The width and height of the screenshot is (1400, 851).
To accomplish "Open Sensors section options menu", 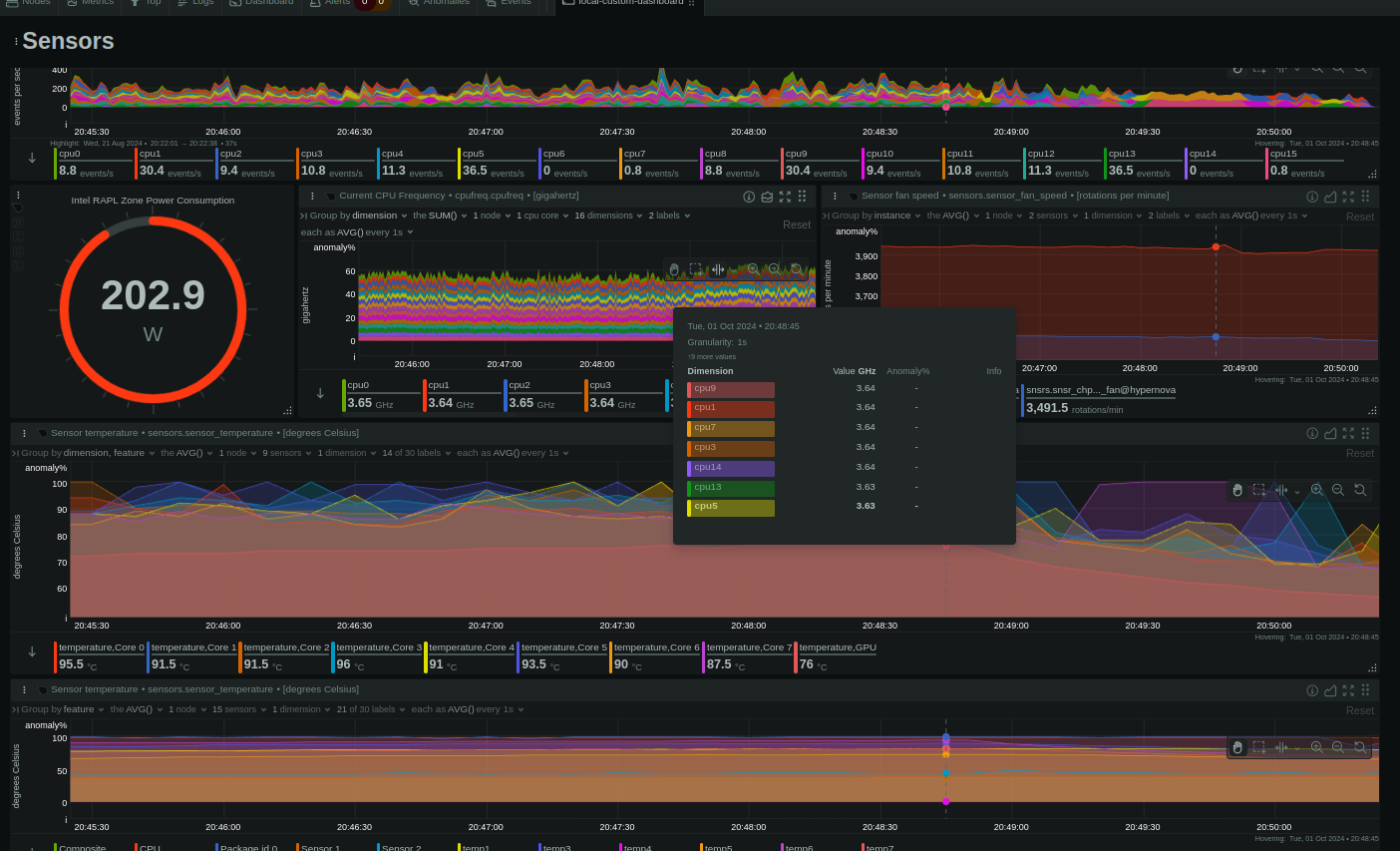I will (x=16, y=41).
